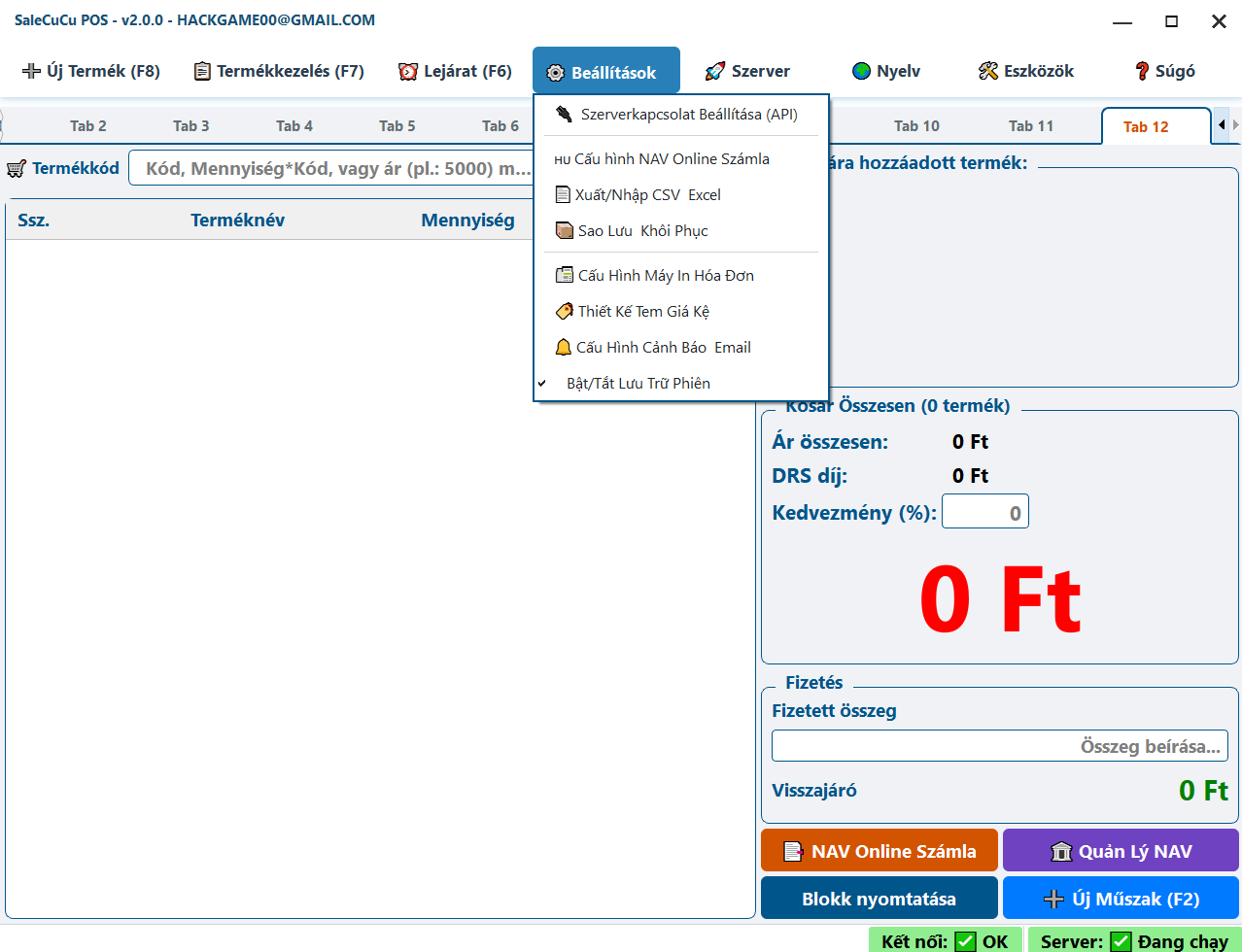Open the Nyelv language menu
Viewport: 1242px width, 952px height.
[x=885, y=71]
